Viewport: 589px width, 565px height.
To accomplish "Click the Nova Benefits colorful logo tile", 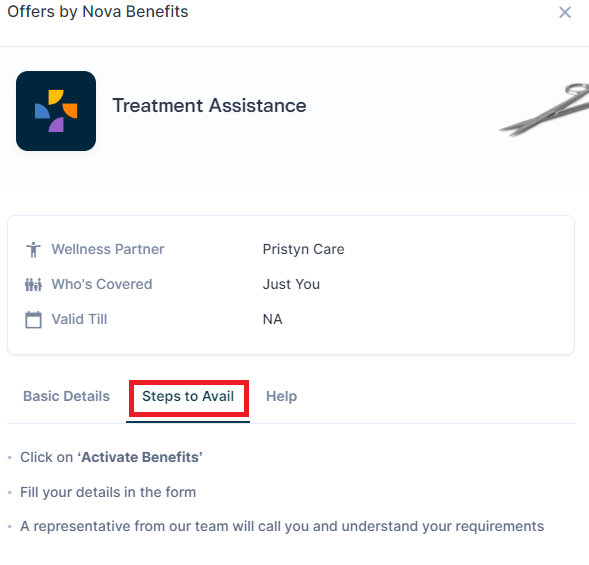I will pos(56,111).
